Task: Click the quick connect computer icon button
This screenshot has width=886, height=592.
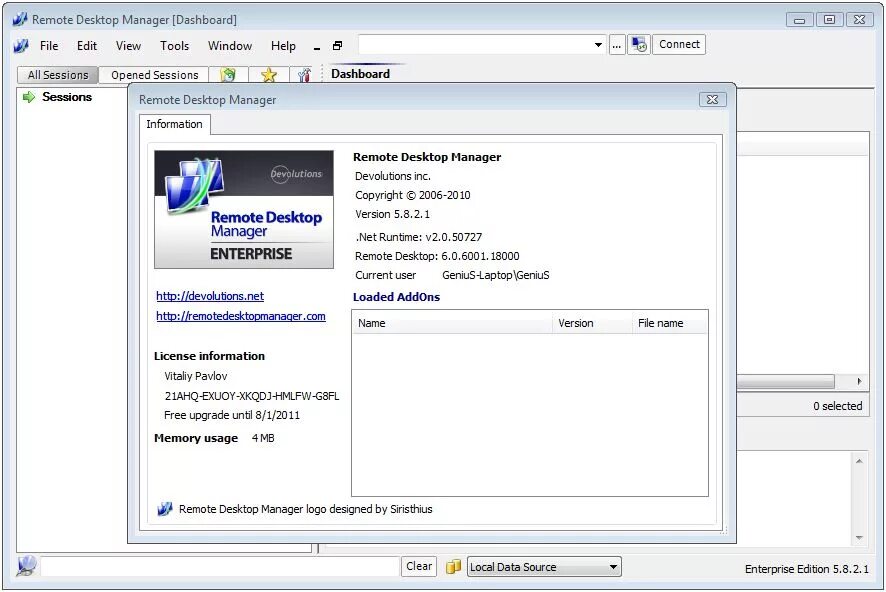Action: pos(639,45)
